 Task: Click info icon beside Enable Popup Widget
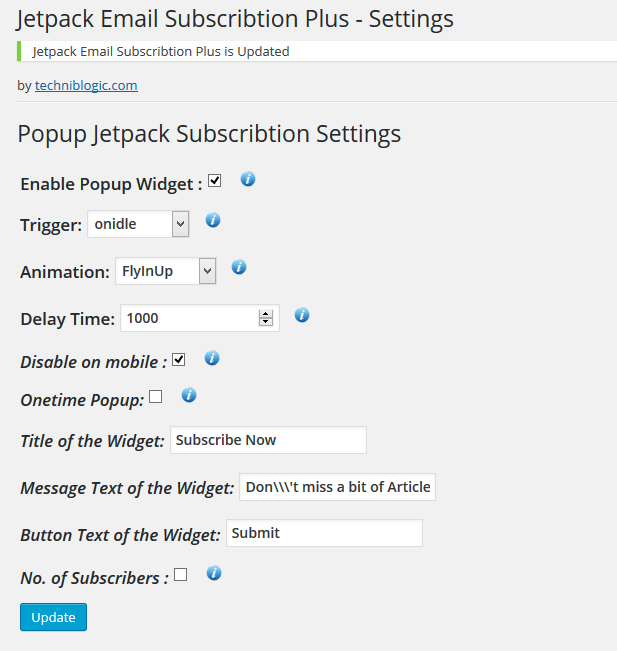pyautogui.click(x=248, y=179)
